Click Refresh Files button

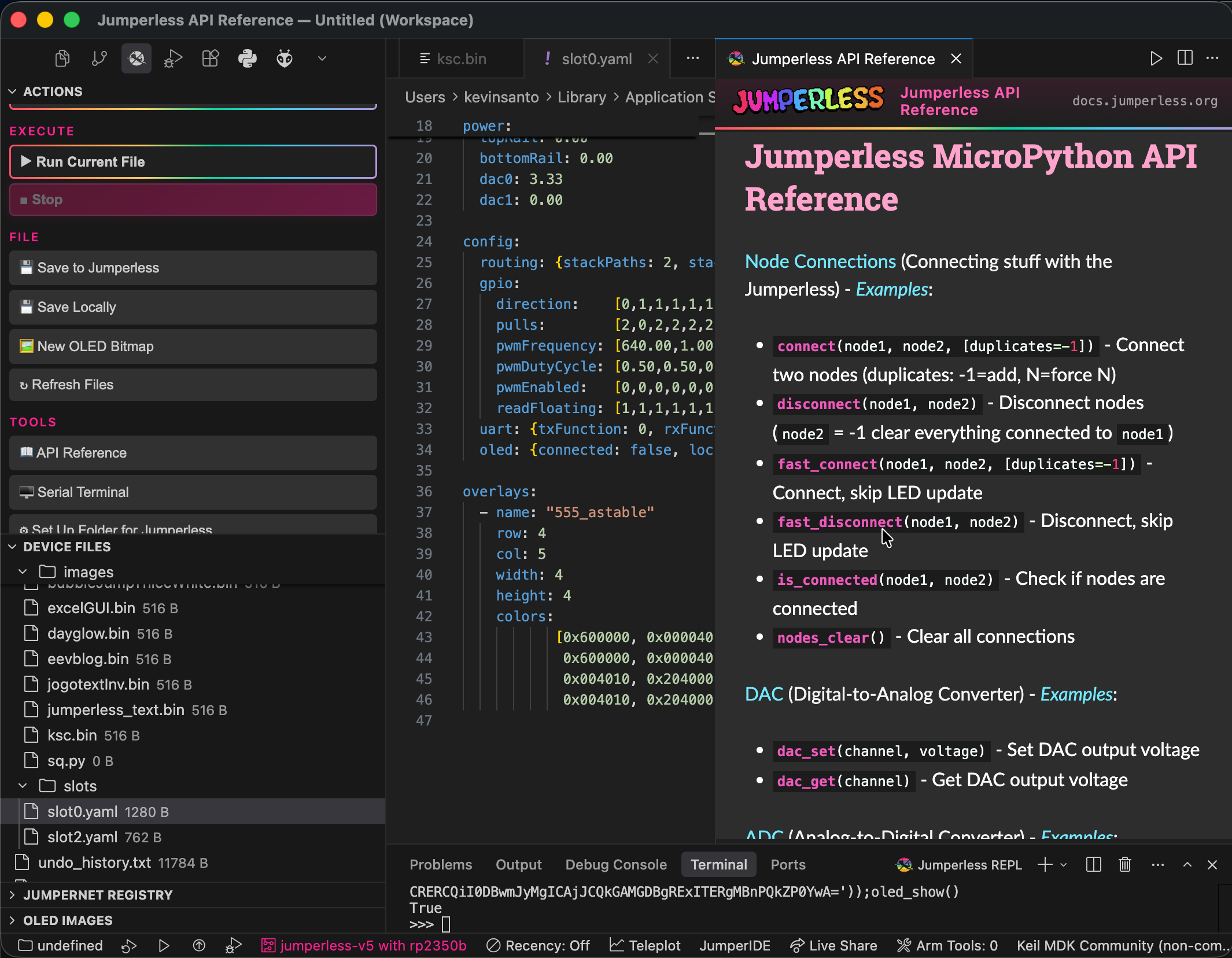[193, 385]
